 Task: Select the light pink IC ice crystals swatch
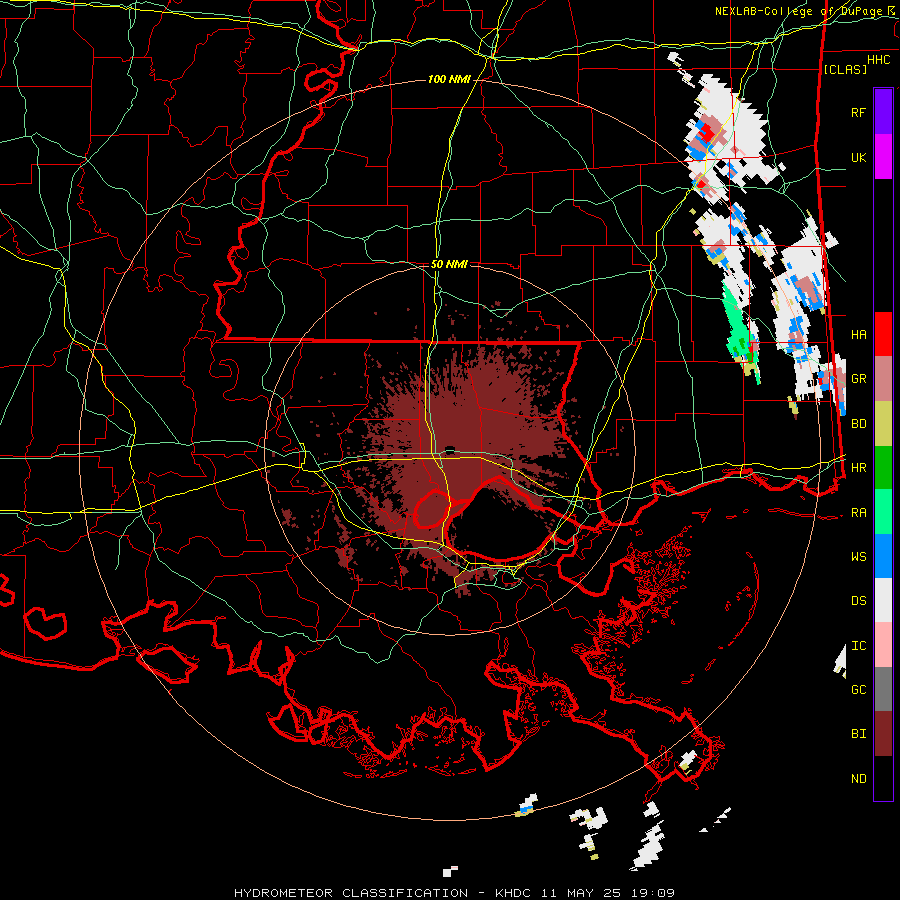point(883,645)
